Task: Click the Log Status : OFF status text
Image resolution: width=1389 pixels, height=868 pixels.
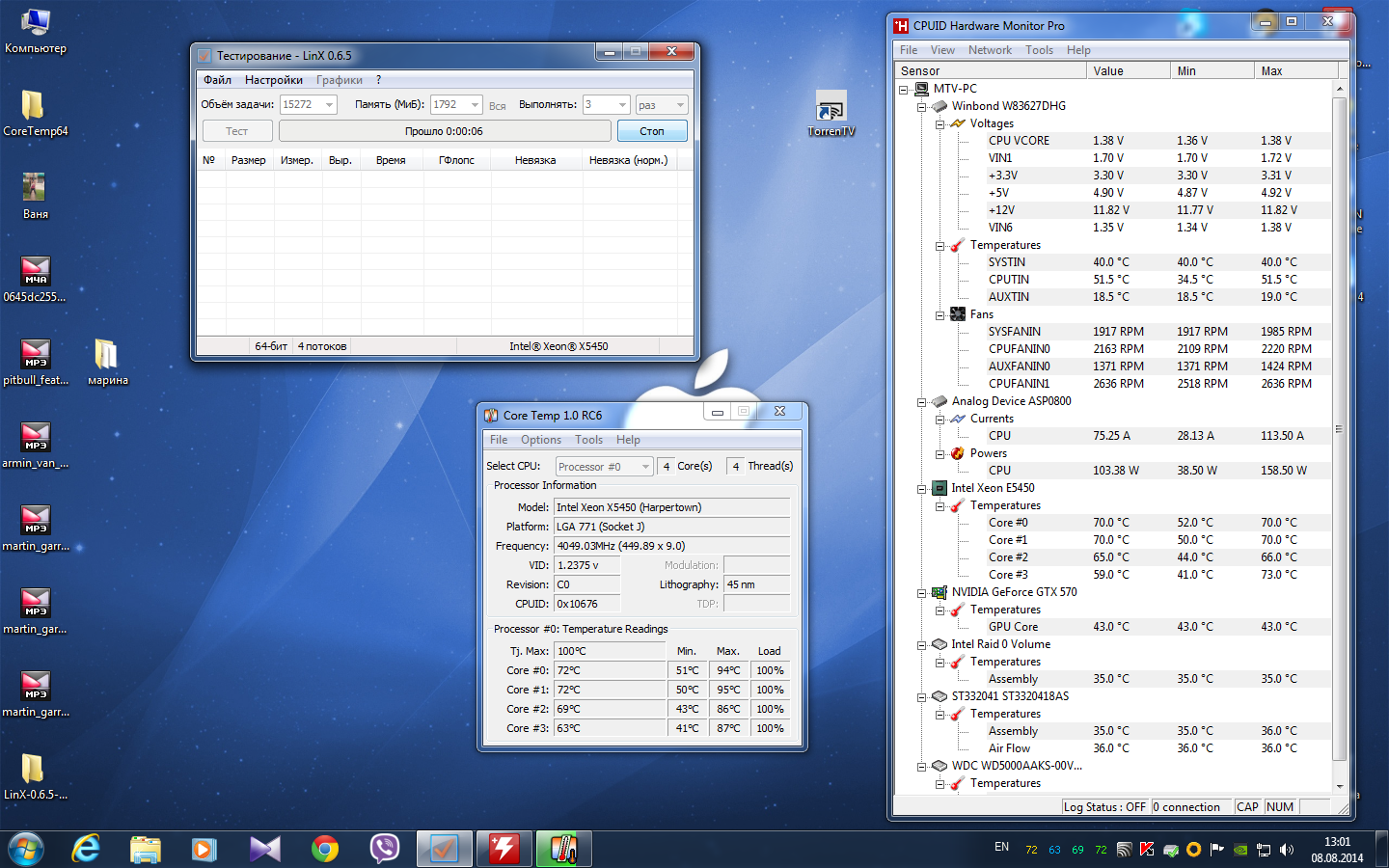Action: click(x=1104, y=807)
